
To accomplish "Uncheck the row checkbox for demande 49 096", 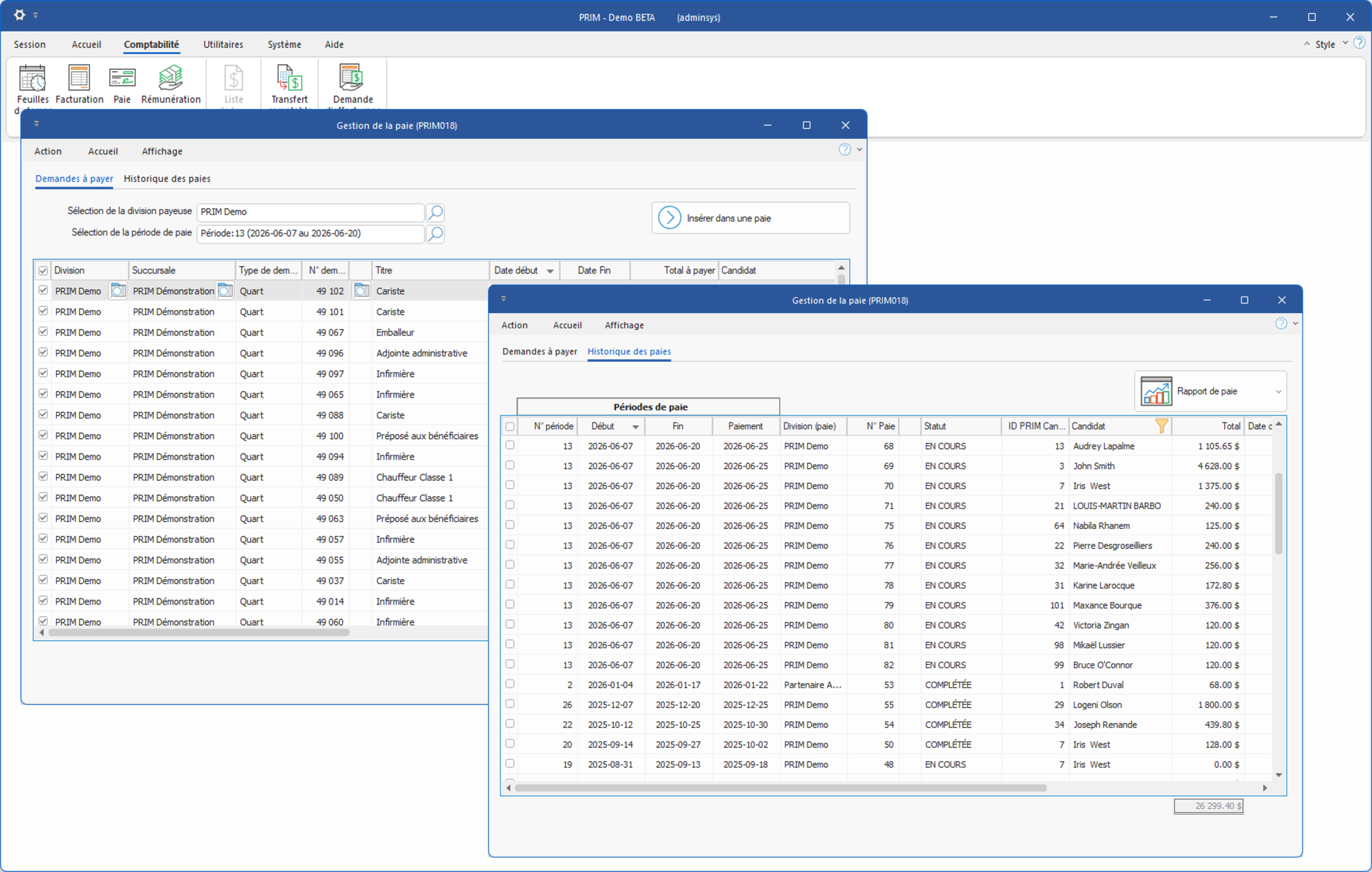I will click(43, 352).
